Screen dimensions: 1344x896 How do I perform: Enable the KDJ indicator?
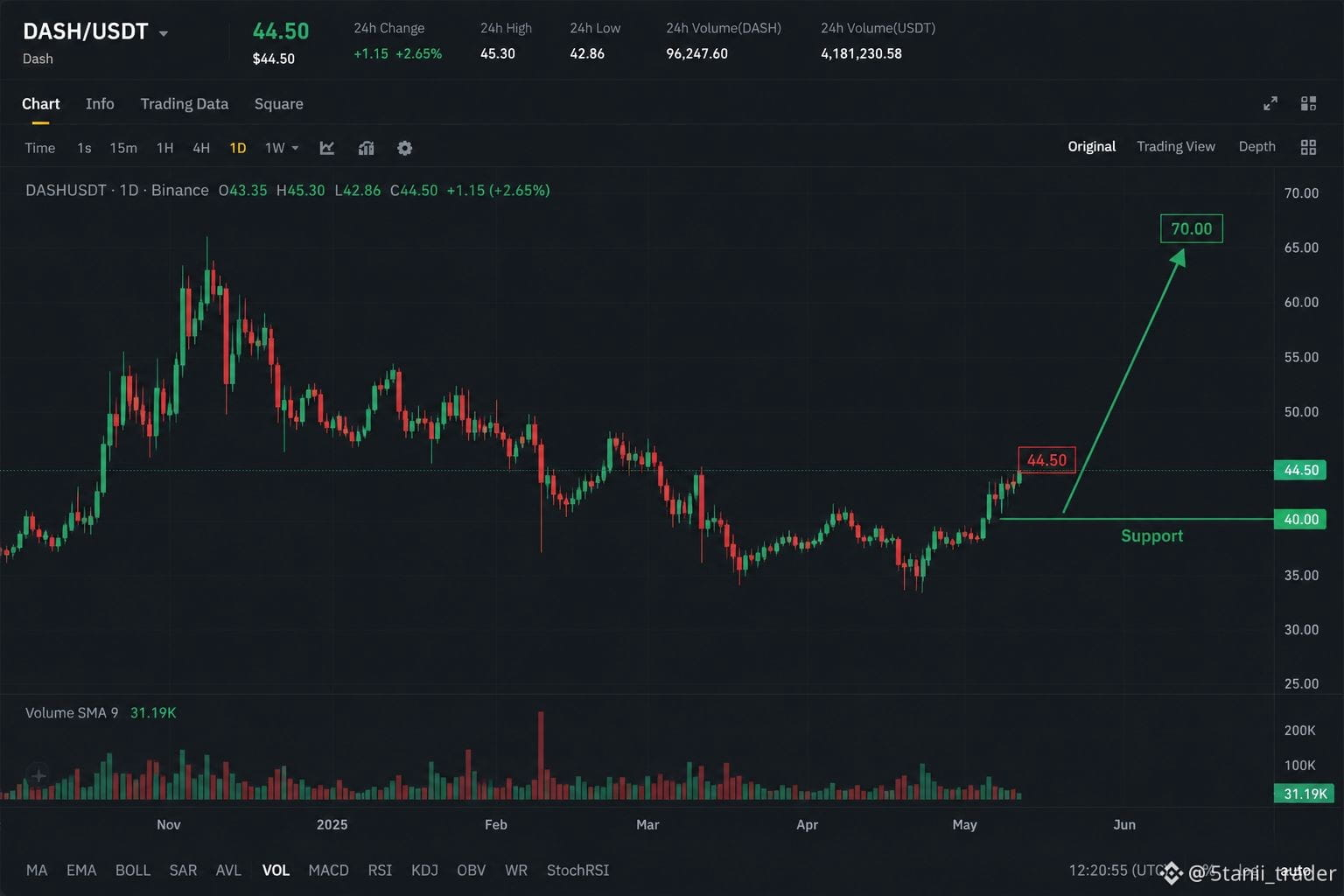424,870
